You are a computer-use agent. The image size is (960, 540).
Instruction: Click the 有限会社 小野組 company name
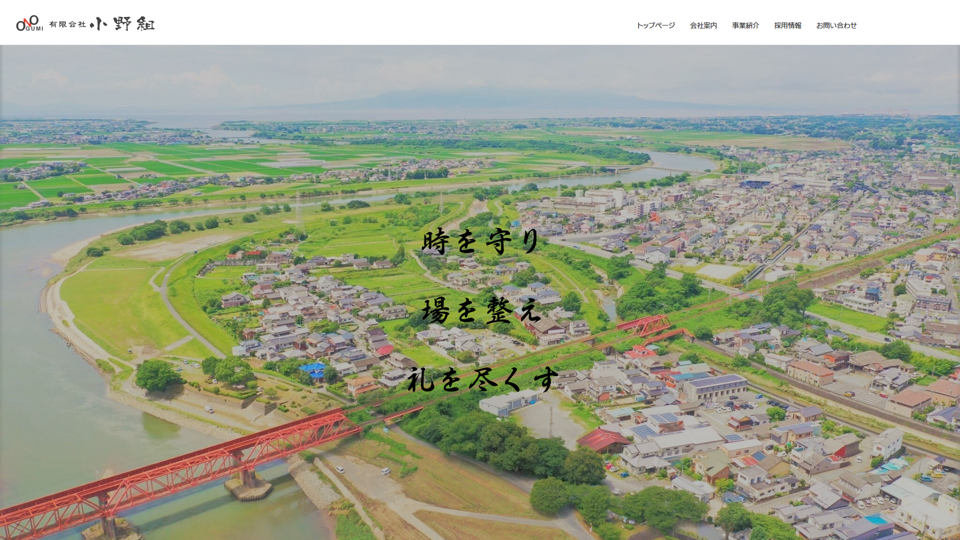point(102,24)
